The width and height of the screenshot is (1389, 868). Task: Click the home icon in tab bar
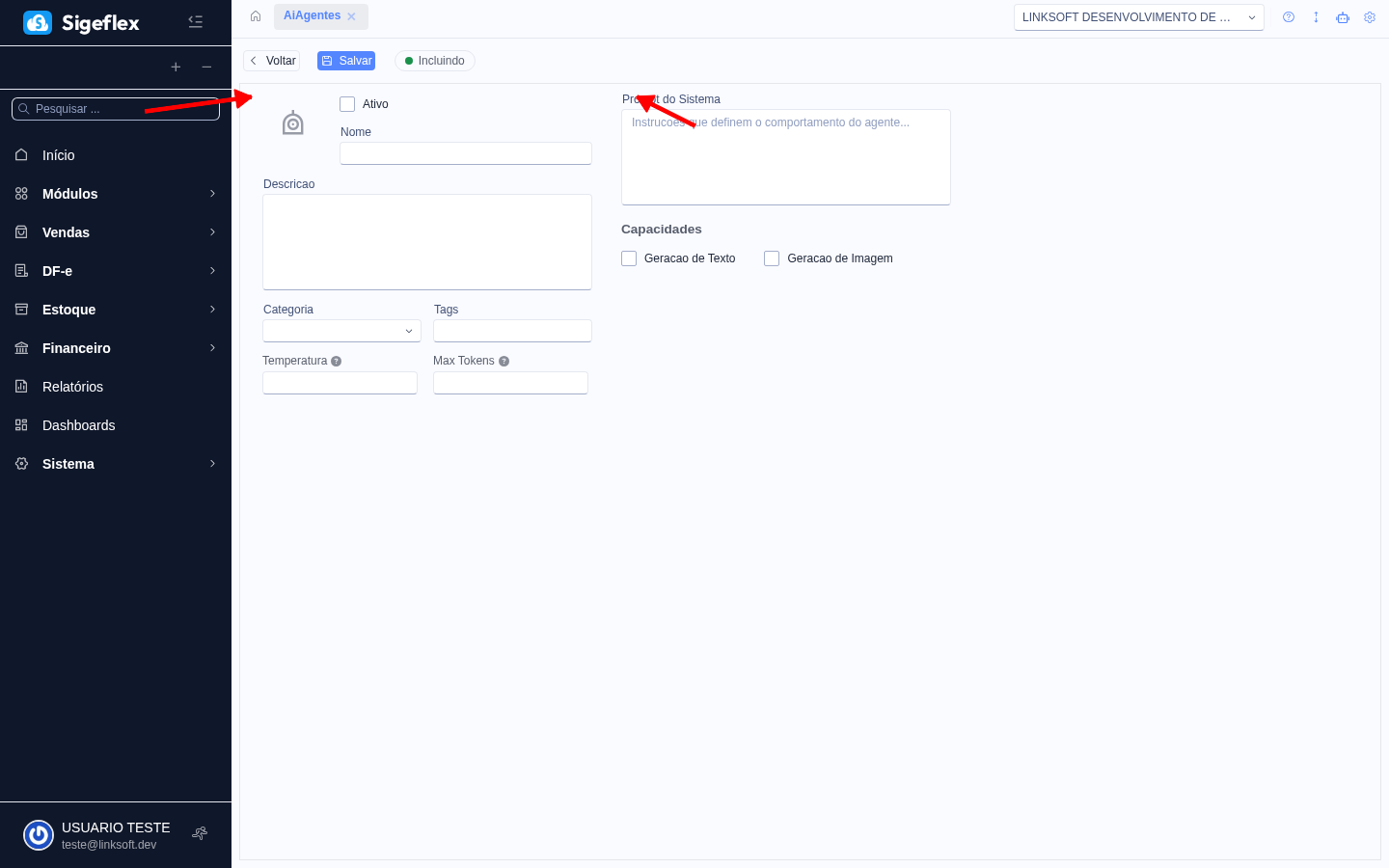256,16
